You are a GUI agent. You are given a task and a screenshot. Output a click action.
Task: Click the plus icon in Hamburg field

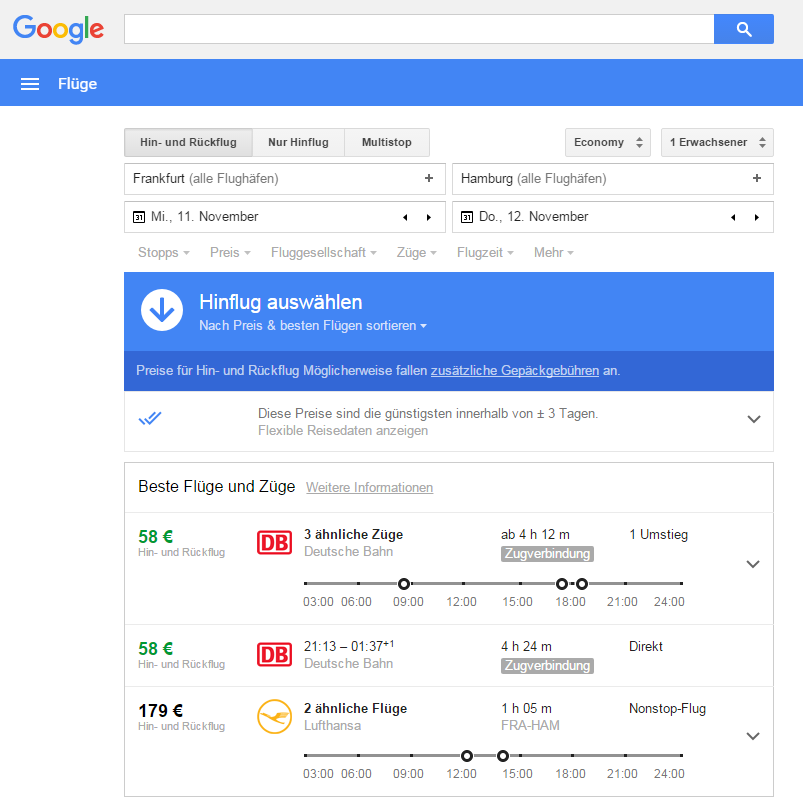[757, 178]
